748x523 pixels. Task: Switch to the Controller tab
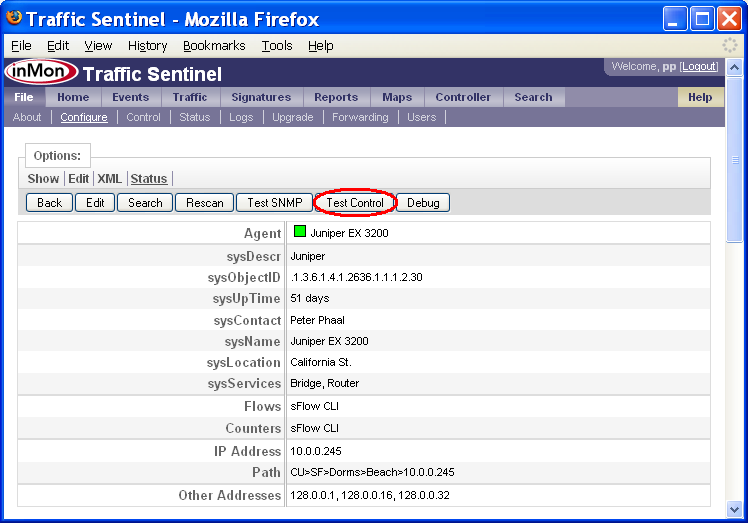click(463, 97)
